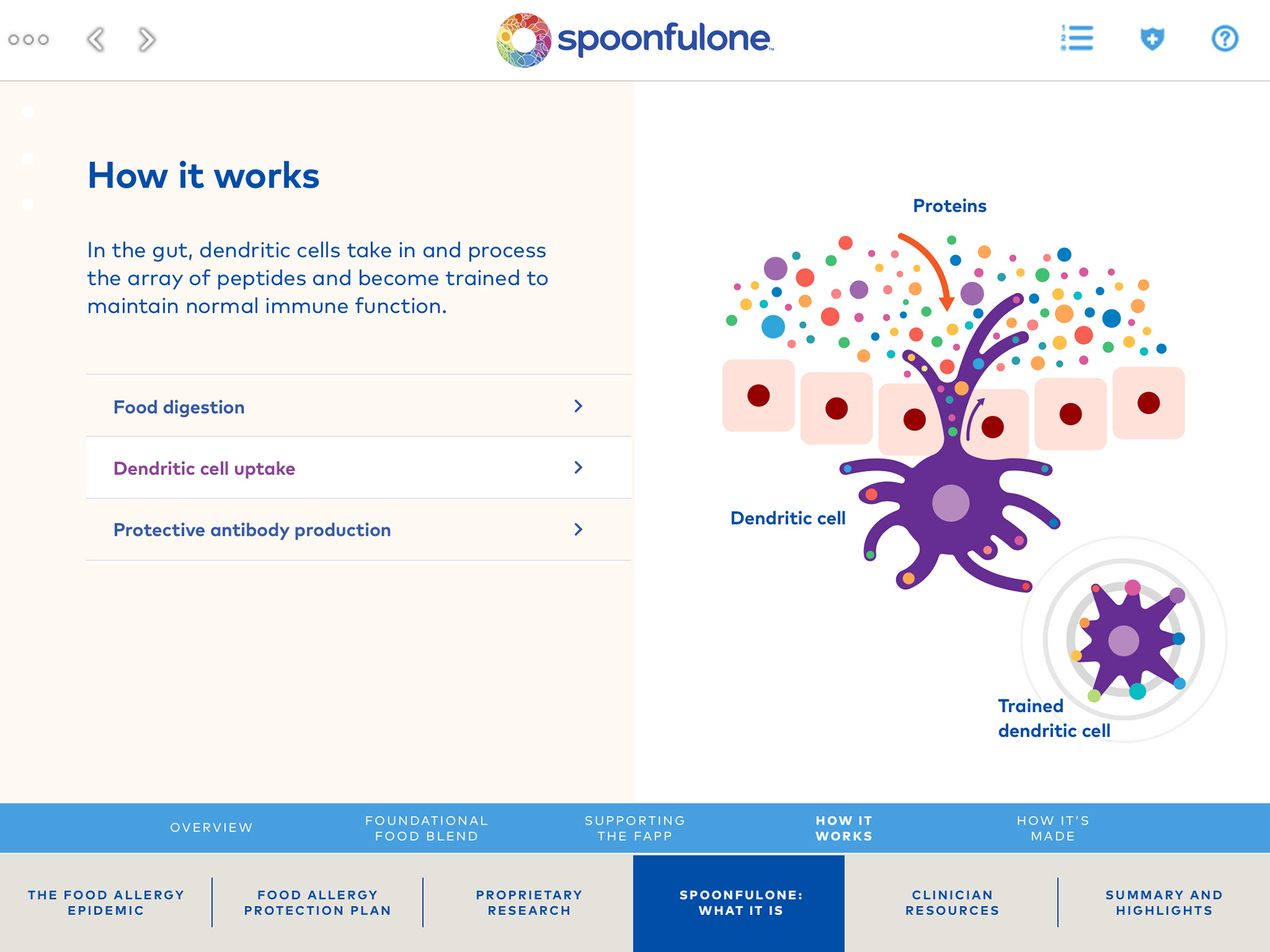Open the help question mark icon
1270x952 pixels.
point(1224,38)
